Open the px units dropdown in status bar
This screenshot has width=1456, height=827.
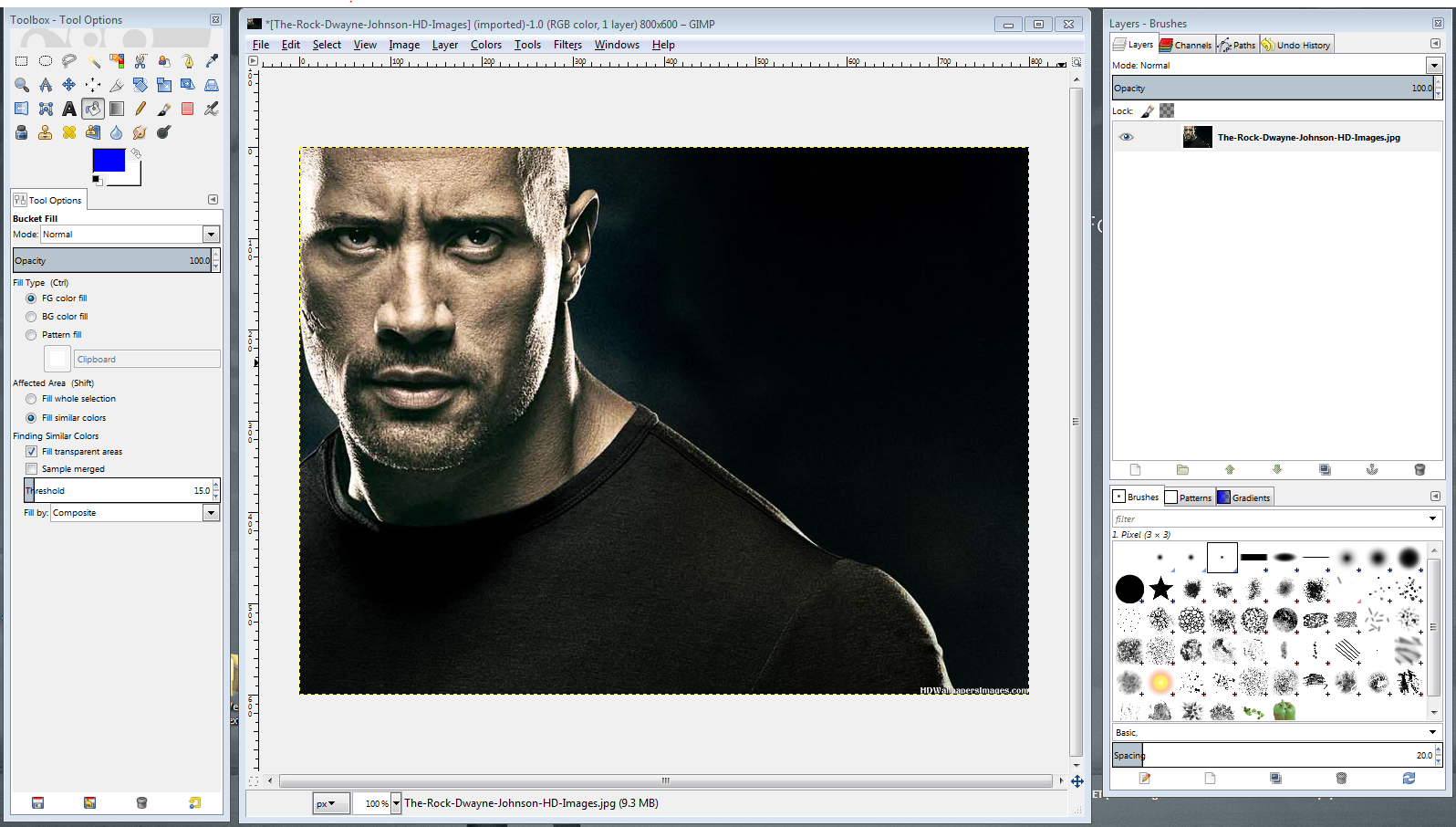click(331, 804)
